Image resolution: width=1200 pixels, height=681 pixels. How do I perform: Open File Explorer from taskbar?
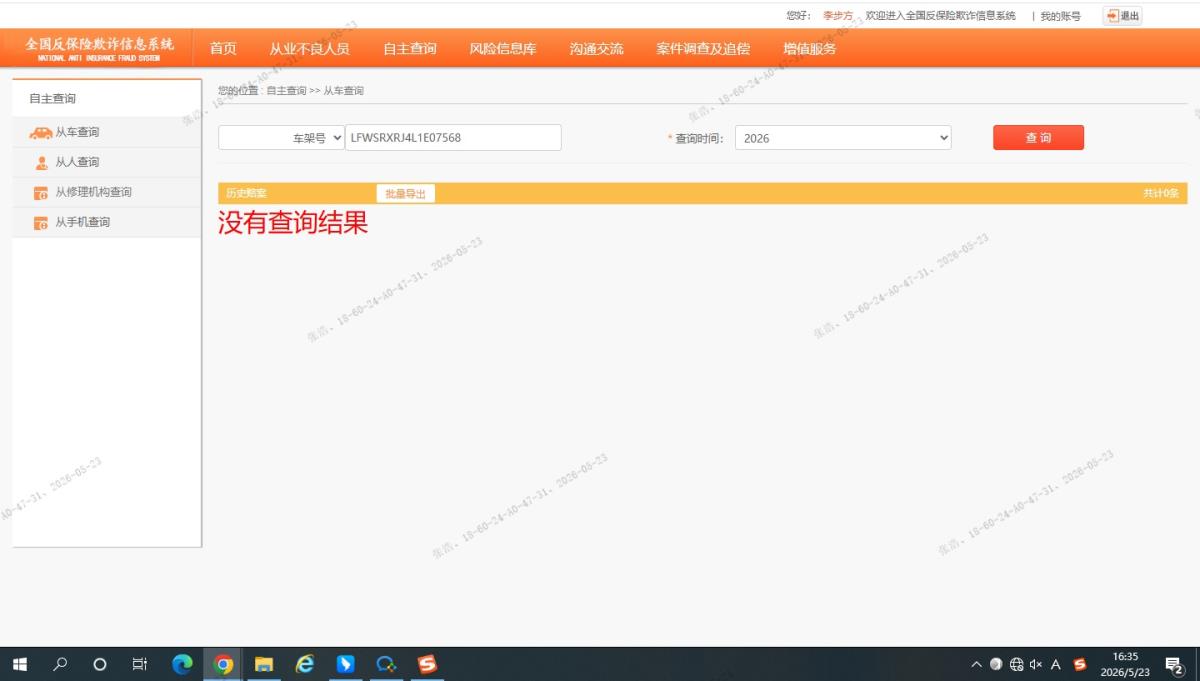(264, 664)
